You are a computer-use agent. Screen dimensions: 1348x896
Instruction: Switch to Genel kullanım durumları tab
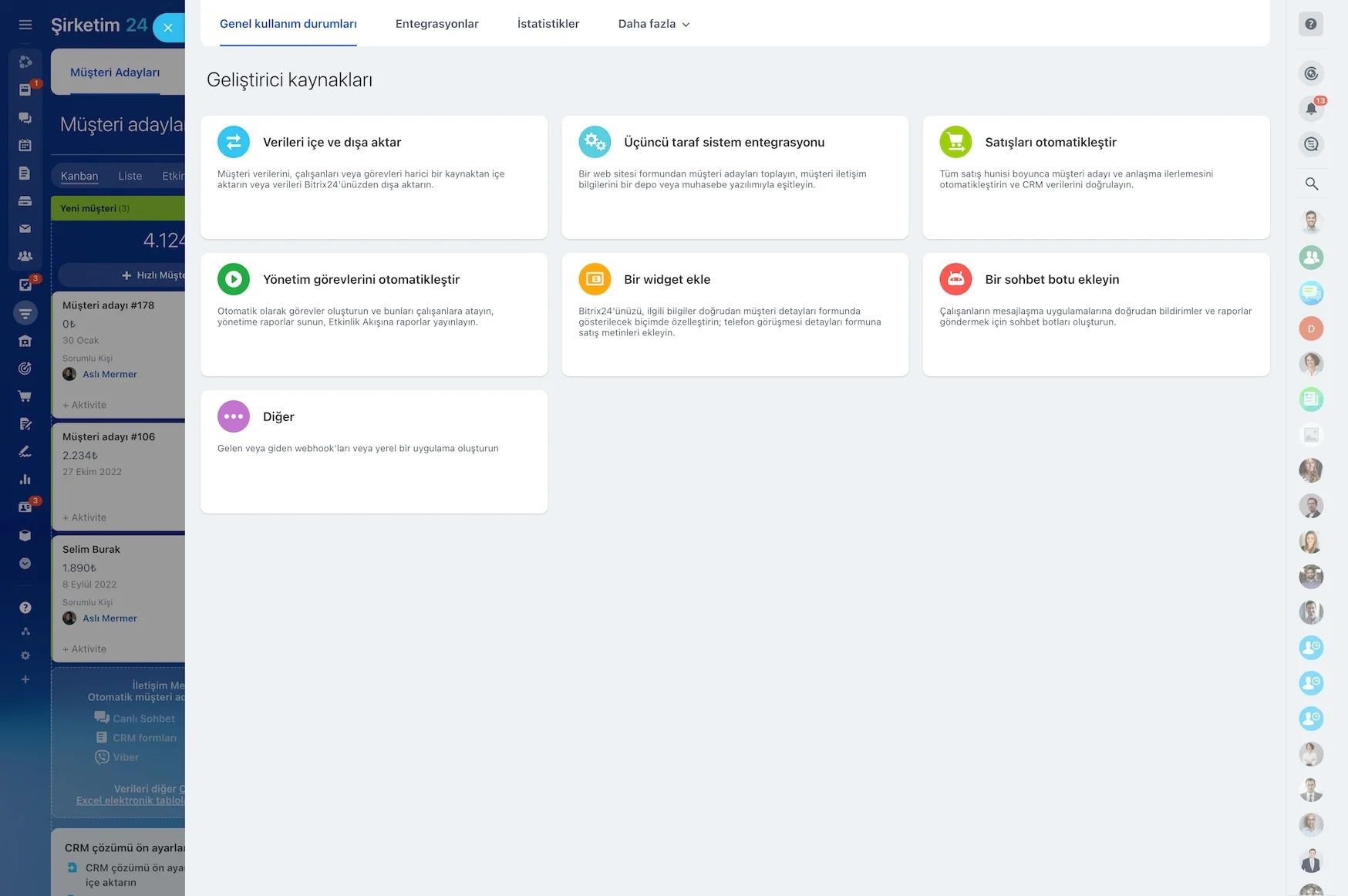[x=288, y=24]
